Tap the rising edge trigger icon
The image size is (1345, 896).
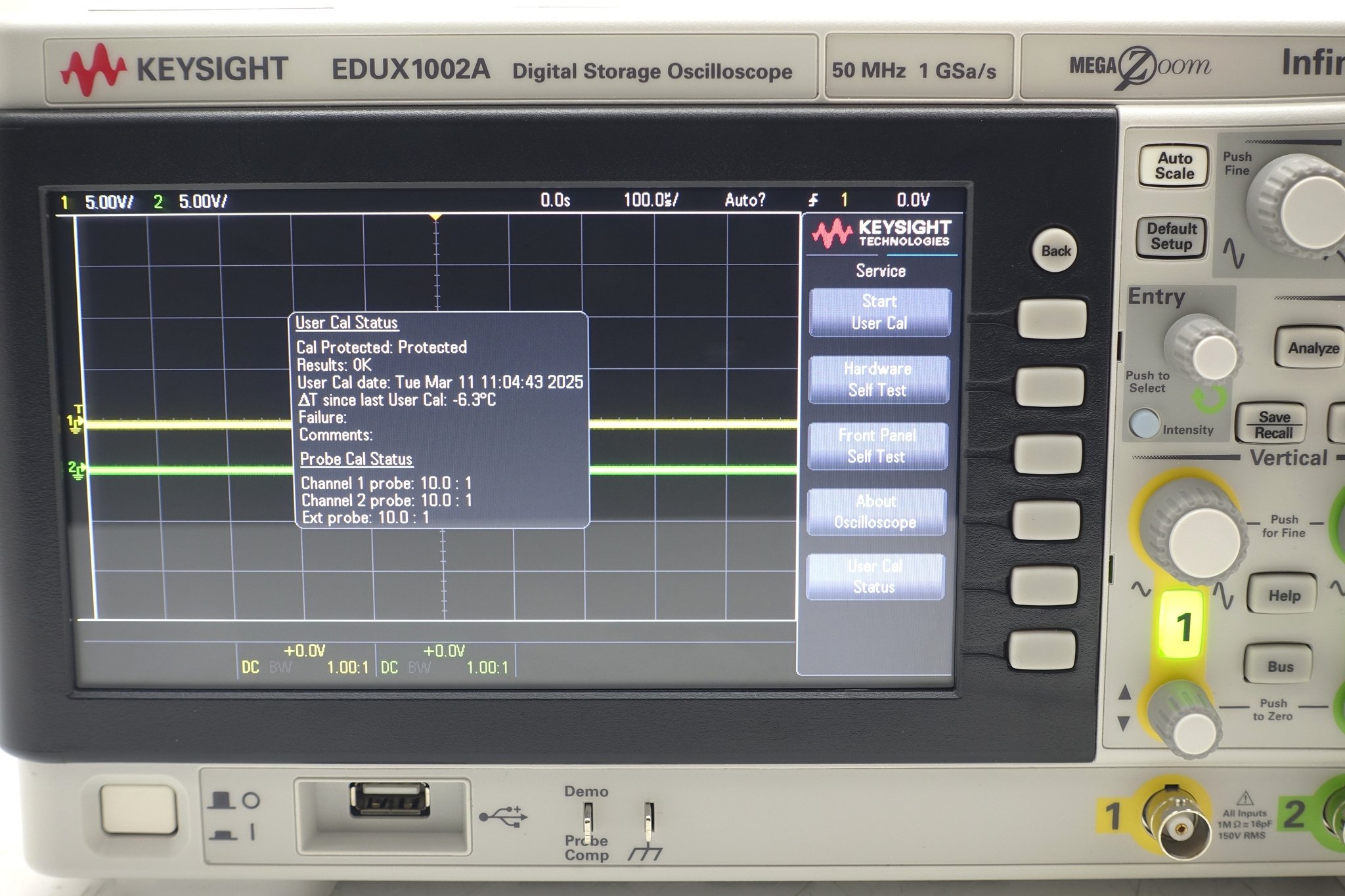click(814, 200)
